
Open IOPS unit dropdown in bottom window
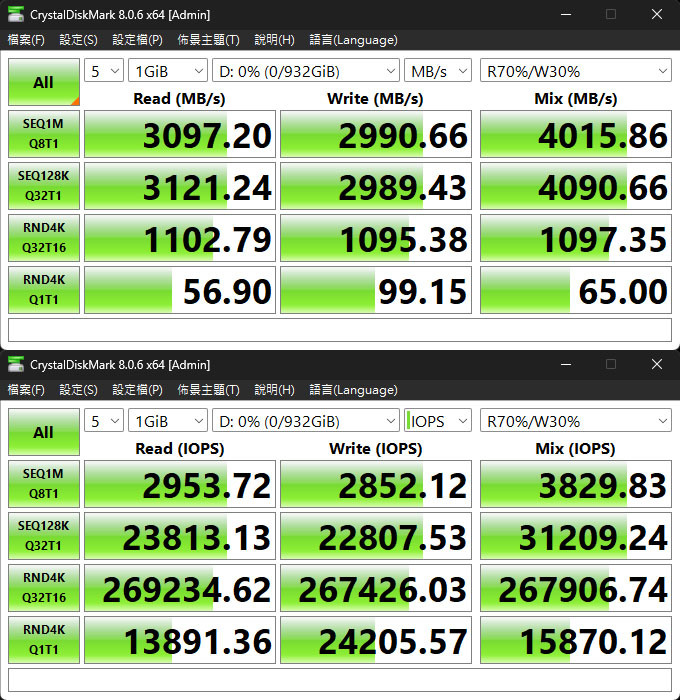pyautogui.click(x=438, y=421)
